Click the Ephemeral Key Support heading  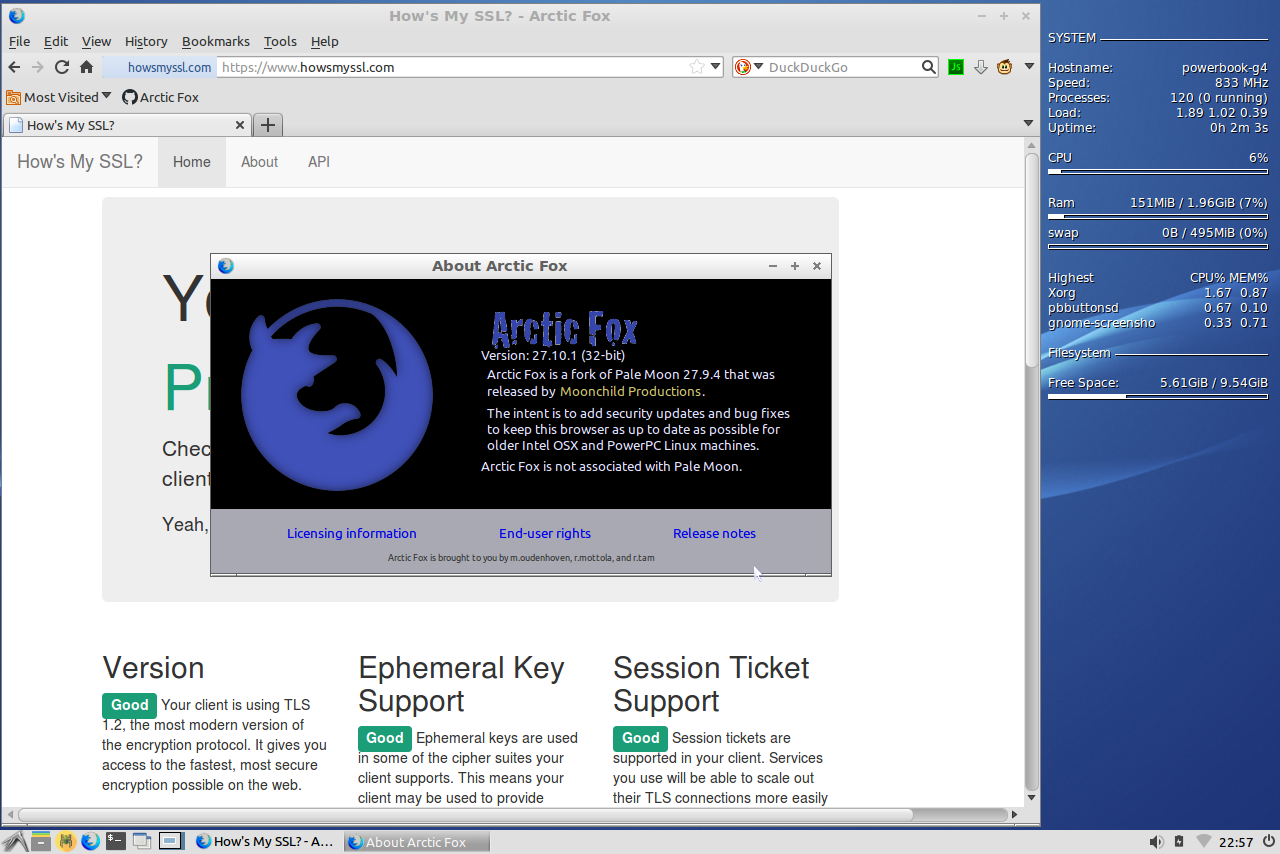[x=461, y=684]
